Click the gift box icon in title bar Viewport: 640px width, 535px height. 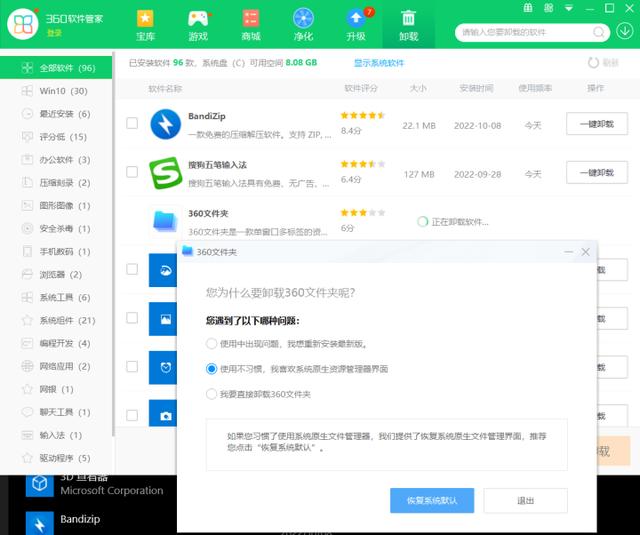point(528,8)
